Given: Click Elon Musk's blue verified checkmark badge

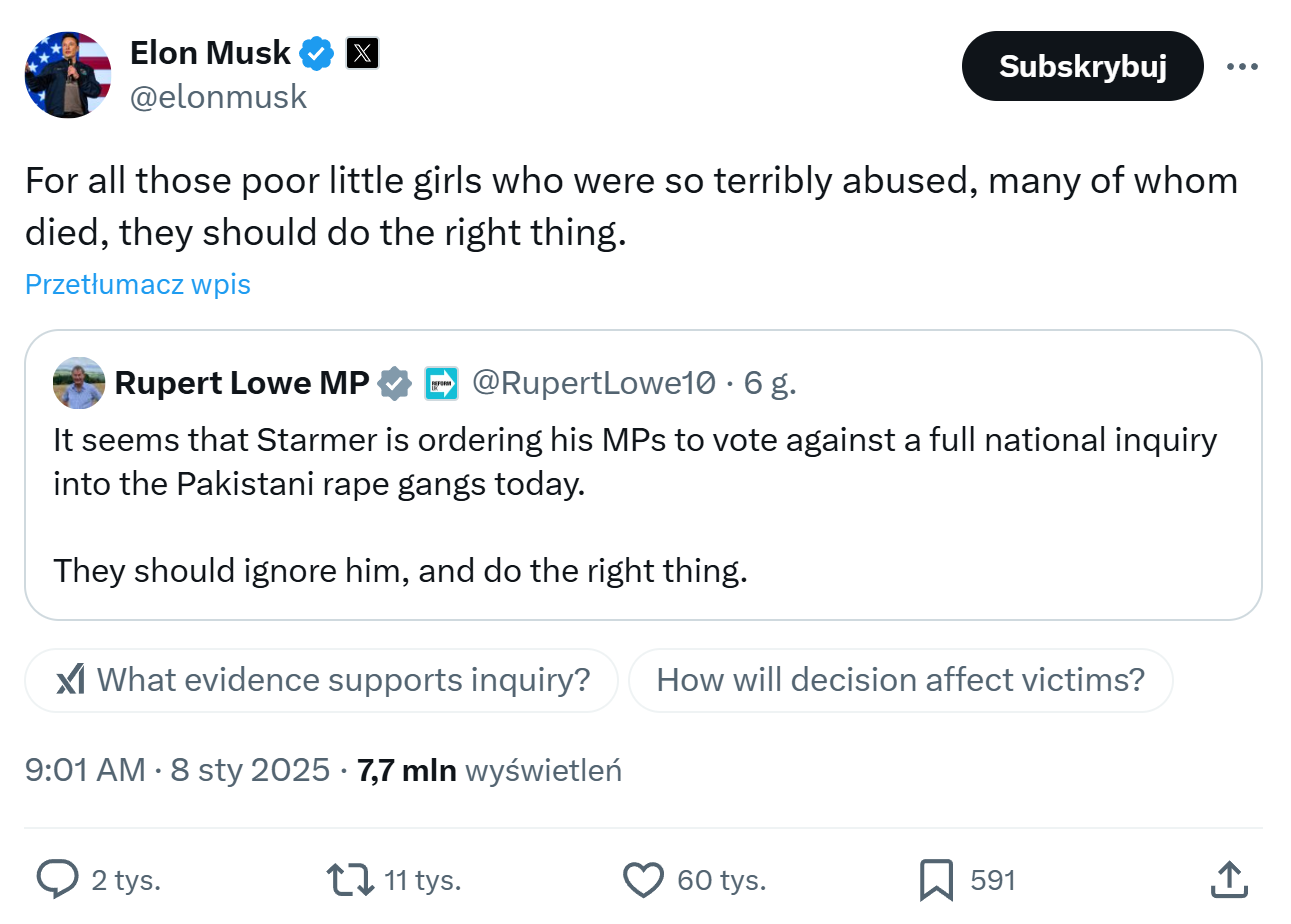Looking at the screenshot, I should point(318,53).
